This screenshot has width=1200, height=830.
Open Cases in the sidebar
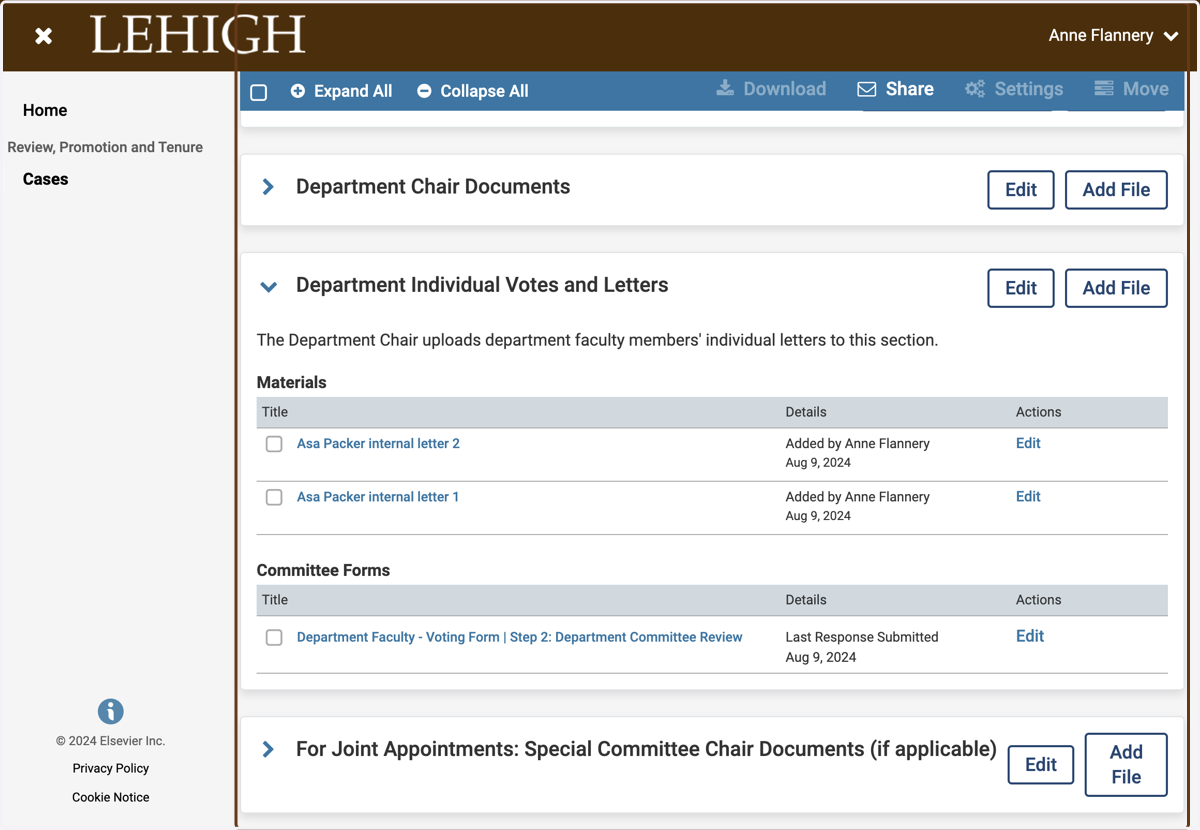click(46, 179)
